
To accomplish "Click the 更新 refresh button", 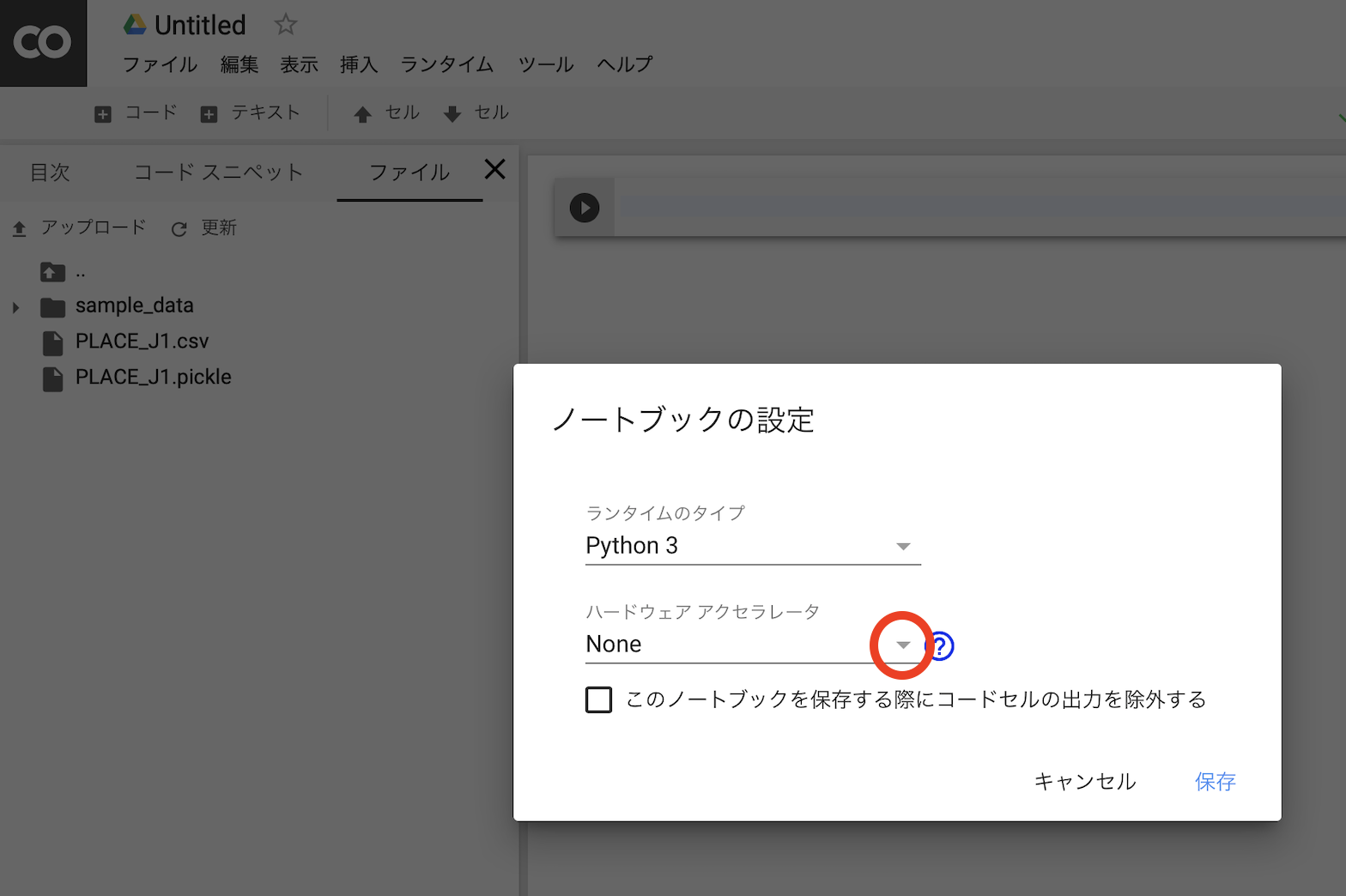I will point(204,228).
